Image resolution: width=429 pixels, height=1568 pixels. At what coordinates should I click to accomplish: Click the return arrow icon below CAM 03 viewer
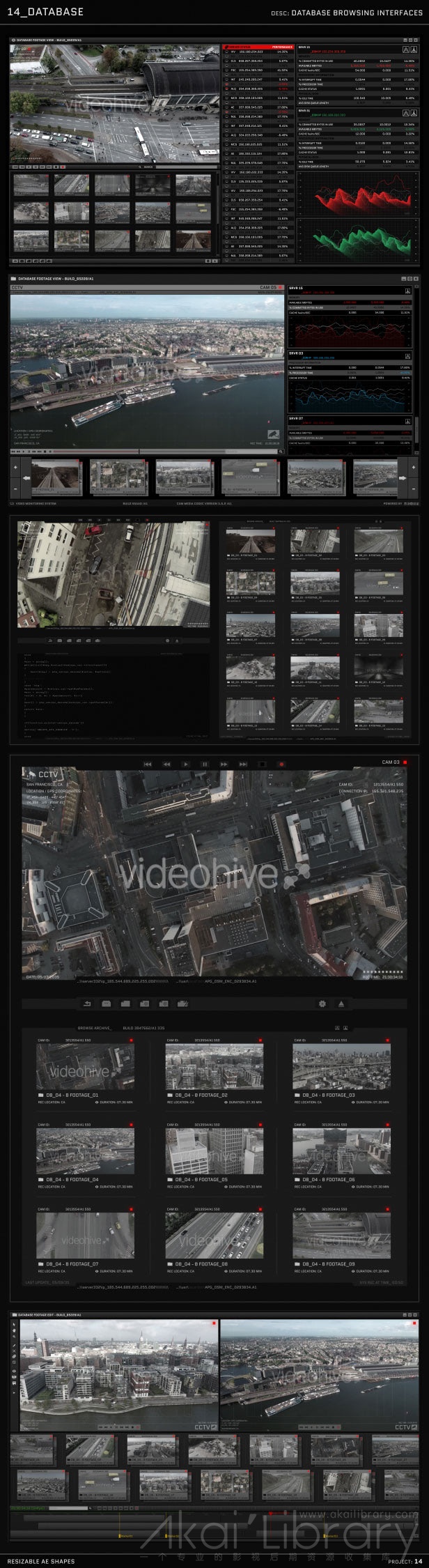[x=87, y=1004]
